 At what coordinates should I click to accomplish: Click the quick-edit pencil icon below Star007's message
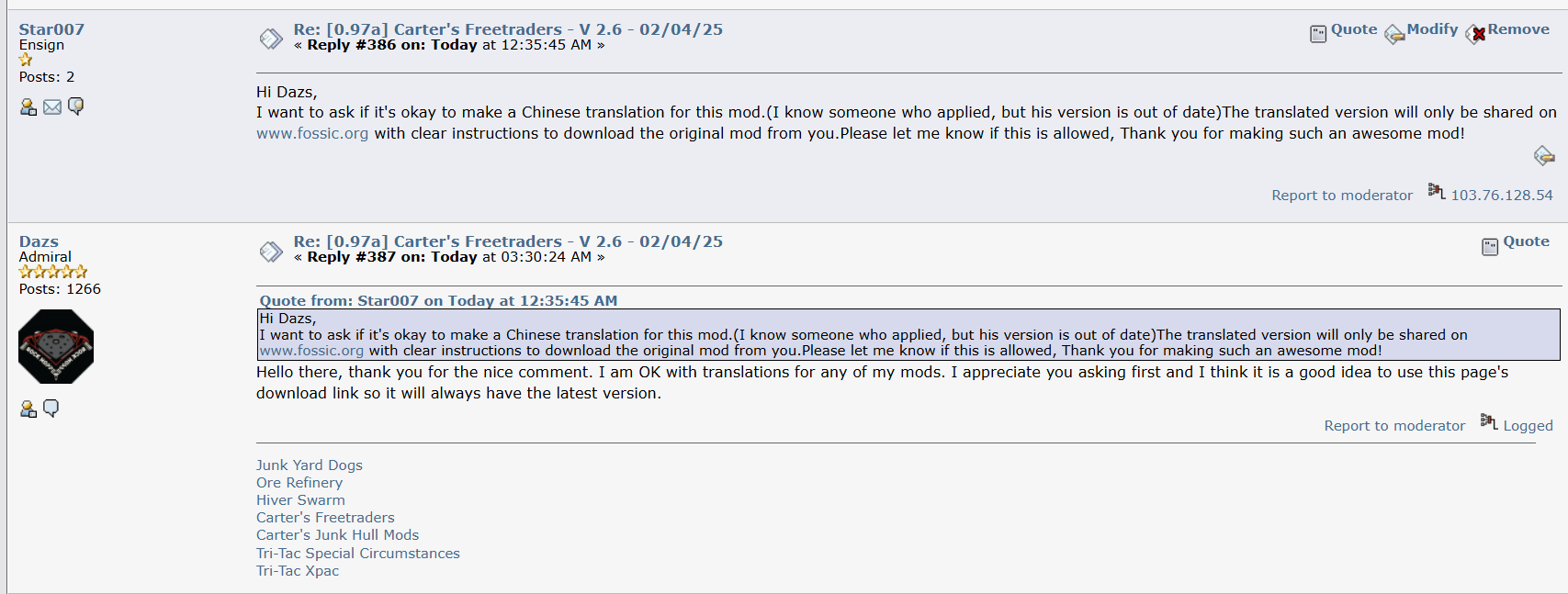(x=1543, y=156)
